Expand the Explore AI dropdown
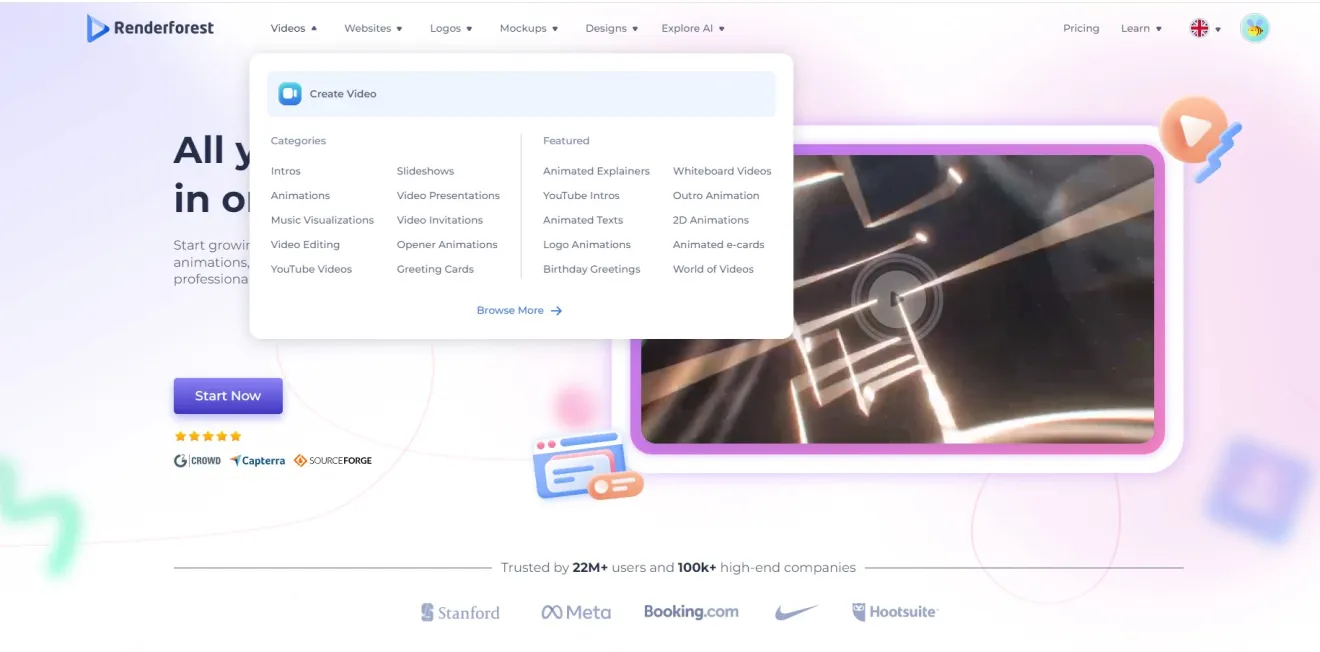 (693, 28)
